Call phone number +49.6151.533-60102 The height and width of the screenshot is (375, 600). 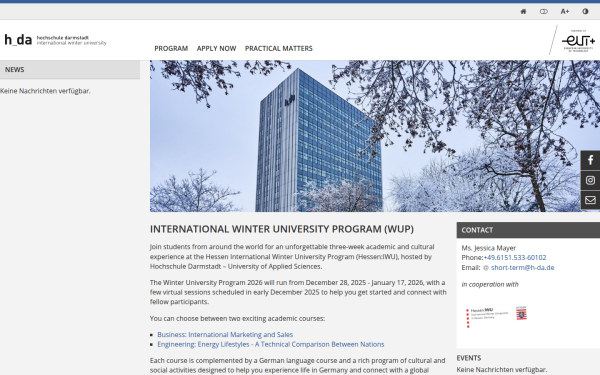[515, 258]
